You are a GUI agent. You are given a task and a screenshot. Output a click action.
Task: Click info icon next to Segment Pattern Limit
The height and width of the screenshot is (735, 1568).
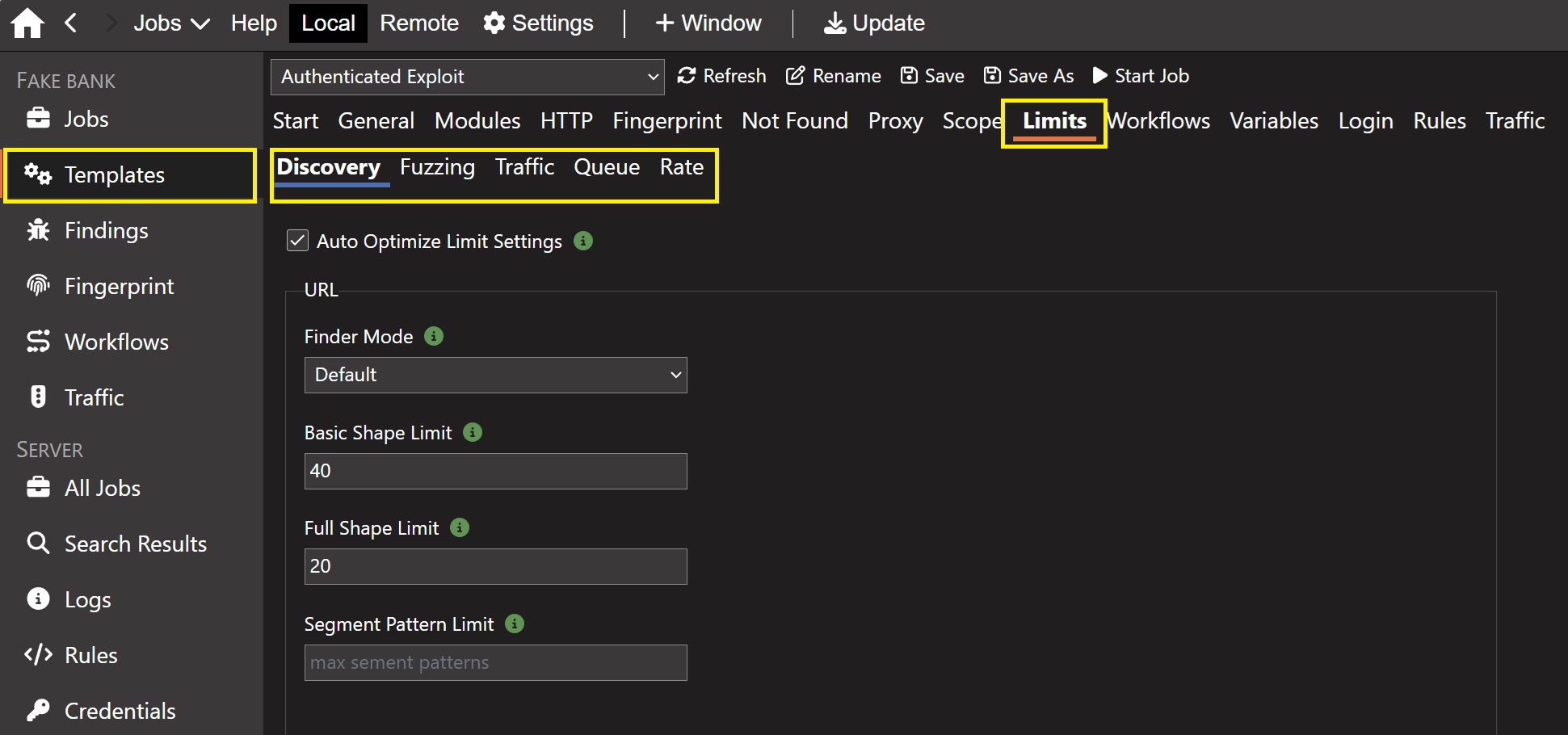[x=515, y=624]
